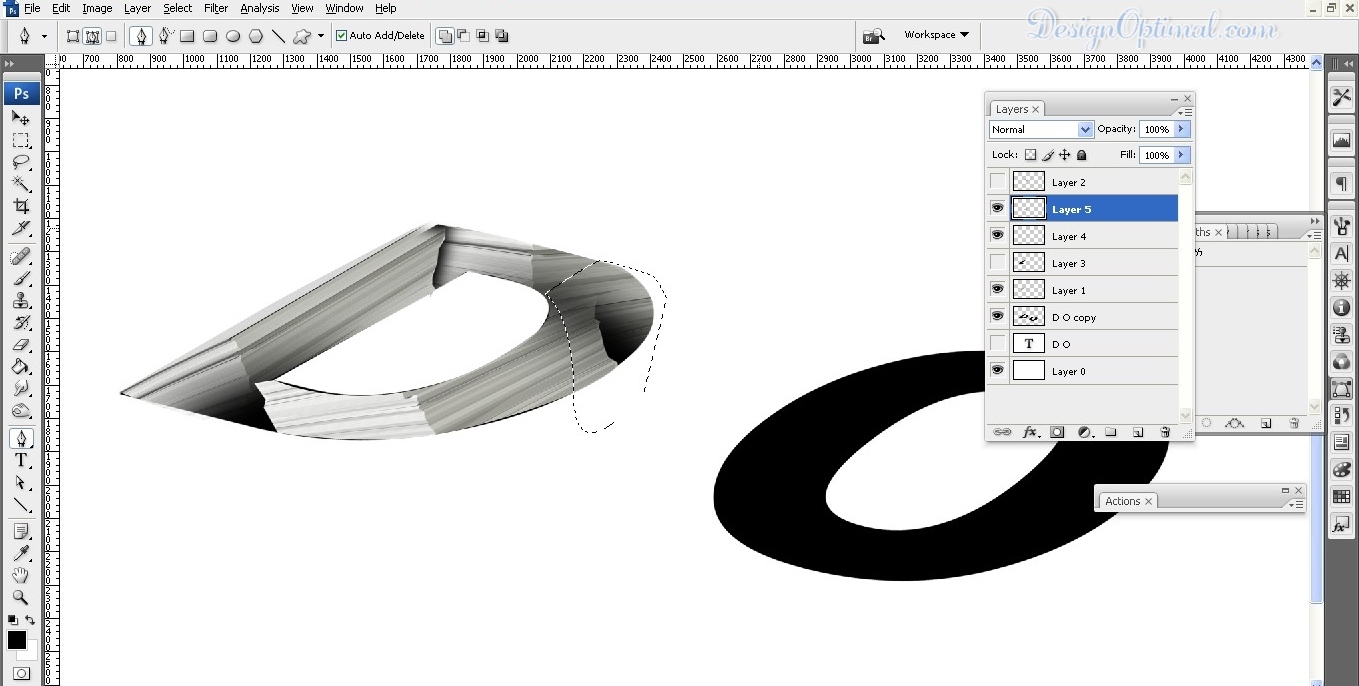Image resolution: width=1359 pixels, height=686 pixels.
Task: Open the File menu
Action: coord(32,8)
